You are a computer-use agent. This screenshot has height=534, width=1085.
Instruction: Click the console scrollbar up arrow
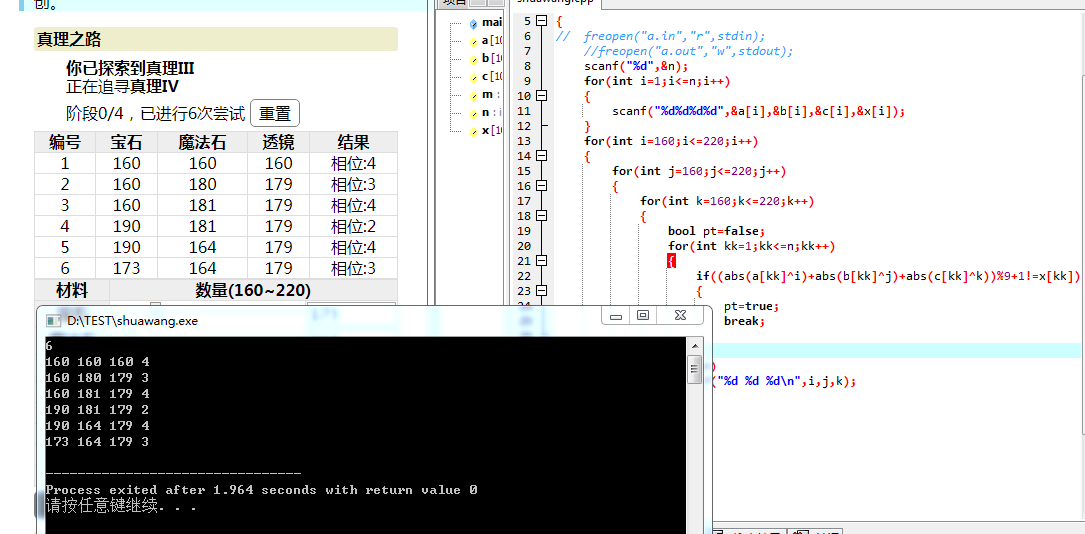[695, 345]
